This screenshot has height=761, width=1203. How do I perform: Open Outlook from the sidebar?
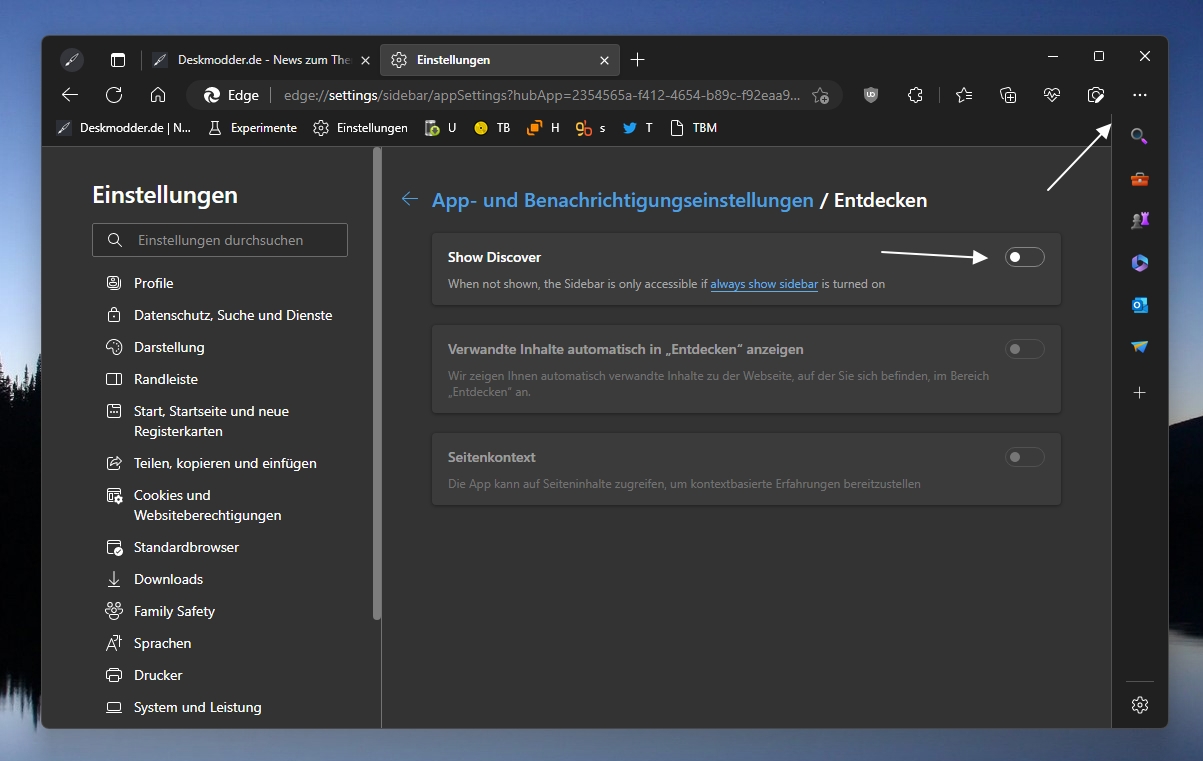click(x=1139, y=305)
